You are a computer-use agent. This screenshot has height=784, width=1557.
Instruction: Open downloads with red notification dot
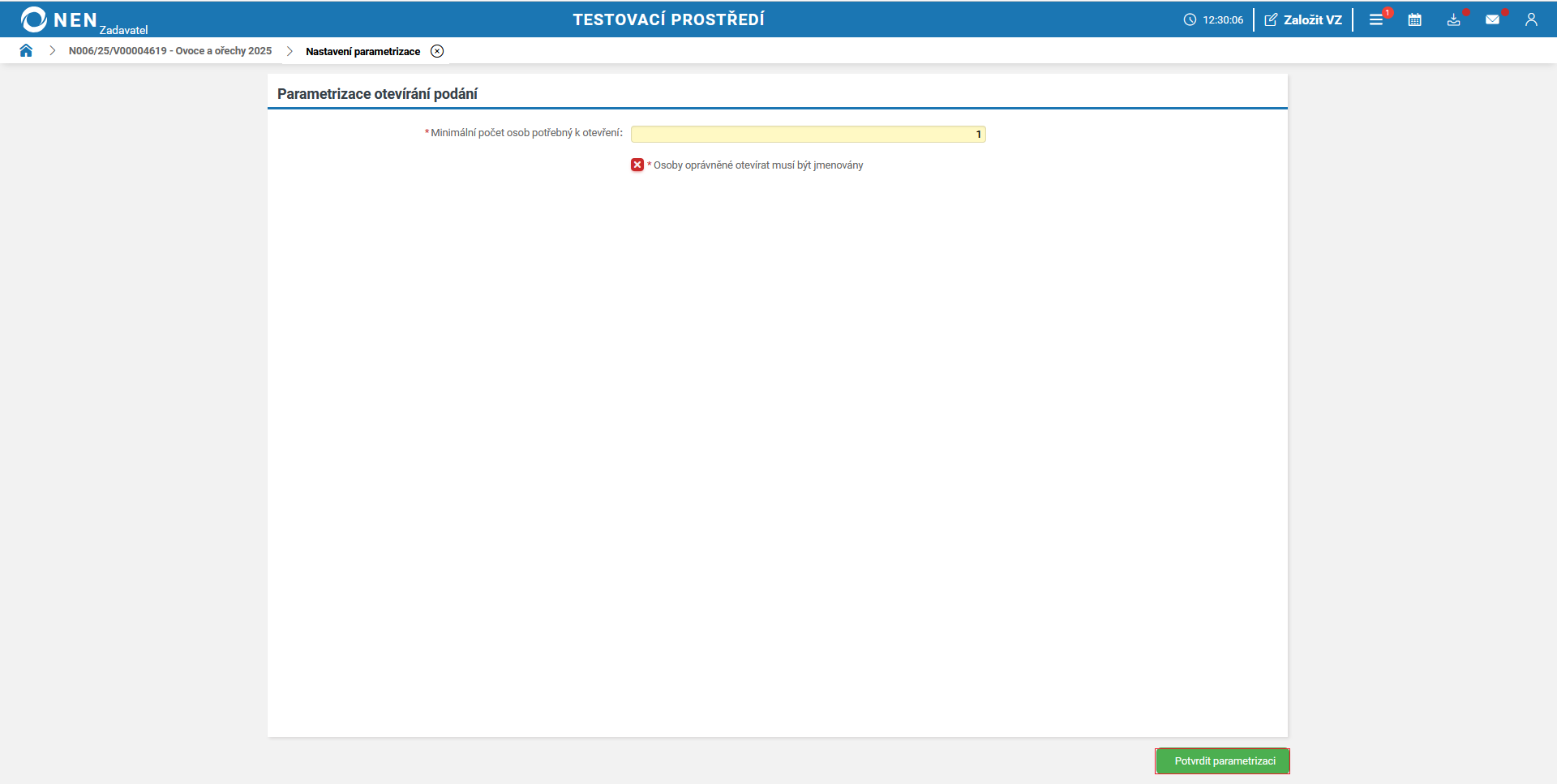(x=1453, y=19)
